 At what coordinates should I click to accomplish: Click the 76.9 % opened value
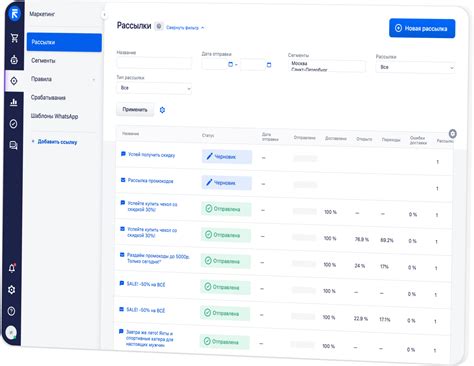361,239
